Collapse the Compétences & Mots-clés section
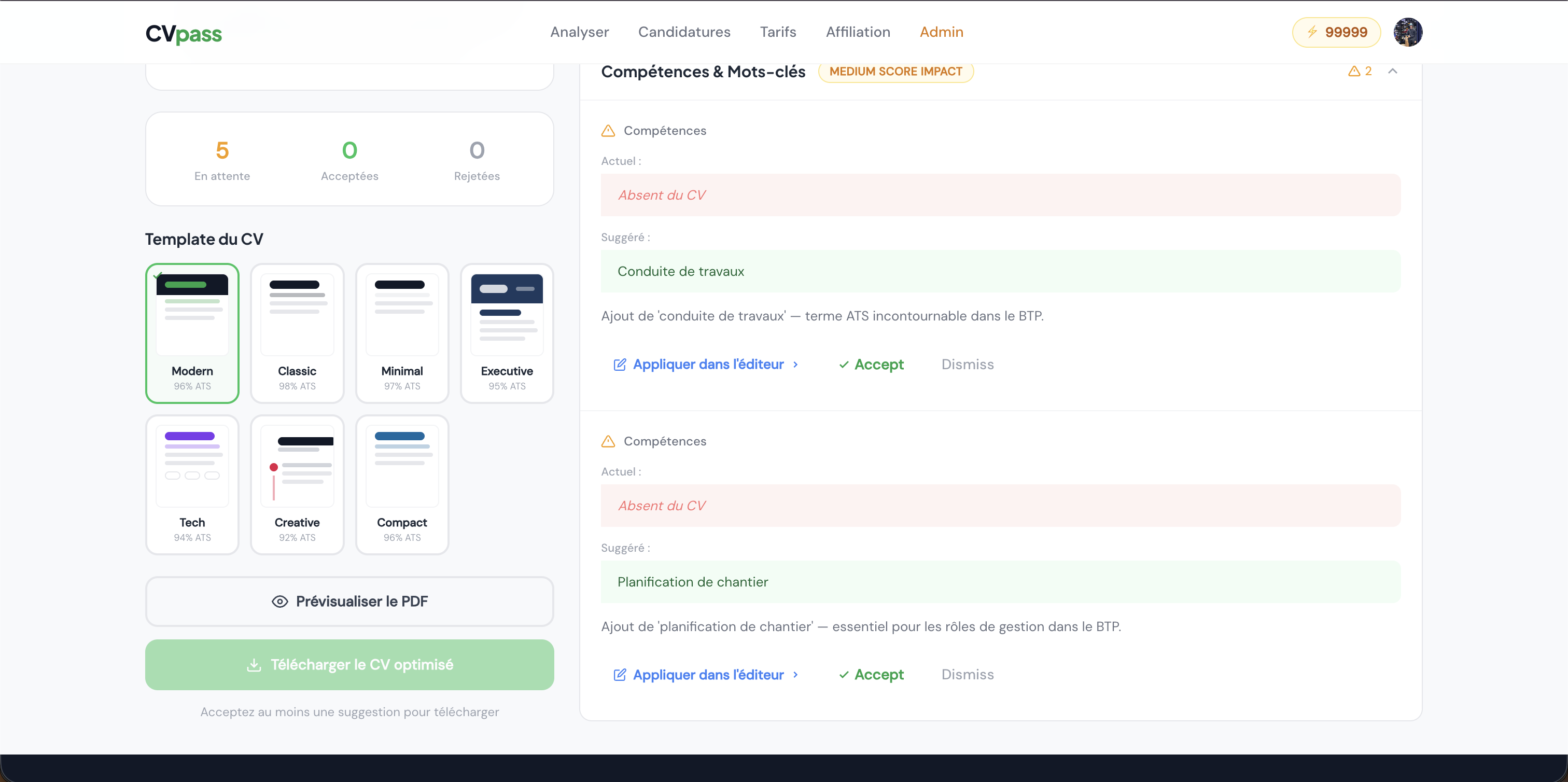This screenshot has height=782, width=1568. 1392,71
